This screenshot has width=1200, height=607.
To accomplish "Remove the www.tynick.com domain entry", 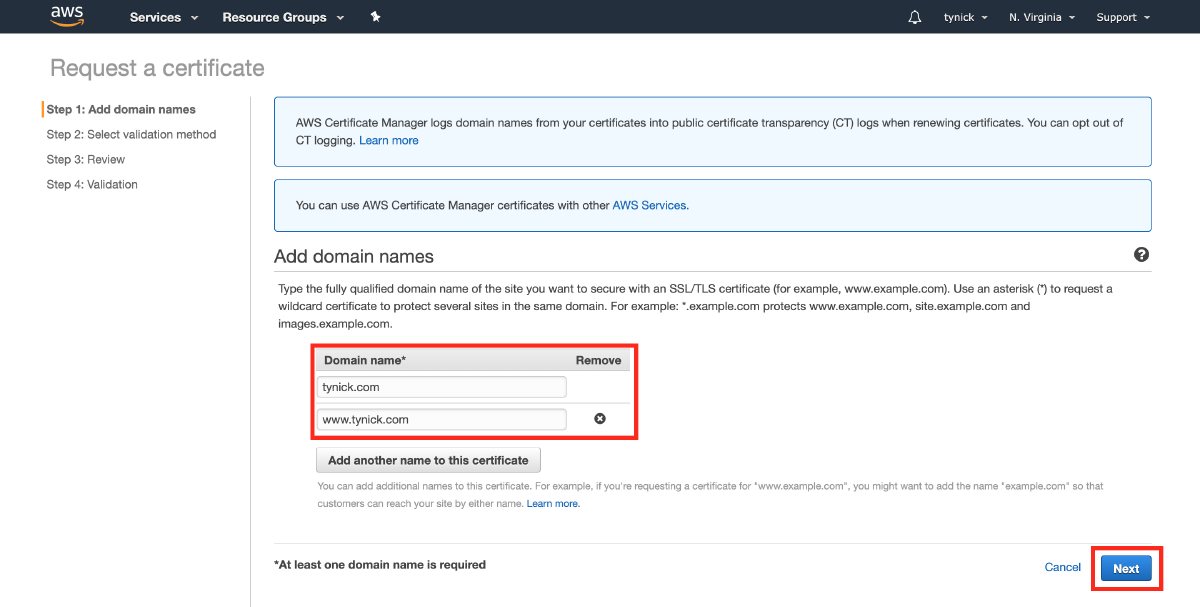I will [x=600, y=419].
